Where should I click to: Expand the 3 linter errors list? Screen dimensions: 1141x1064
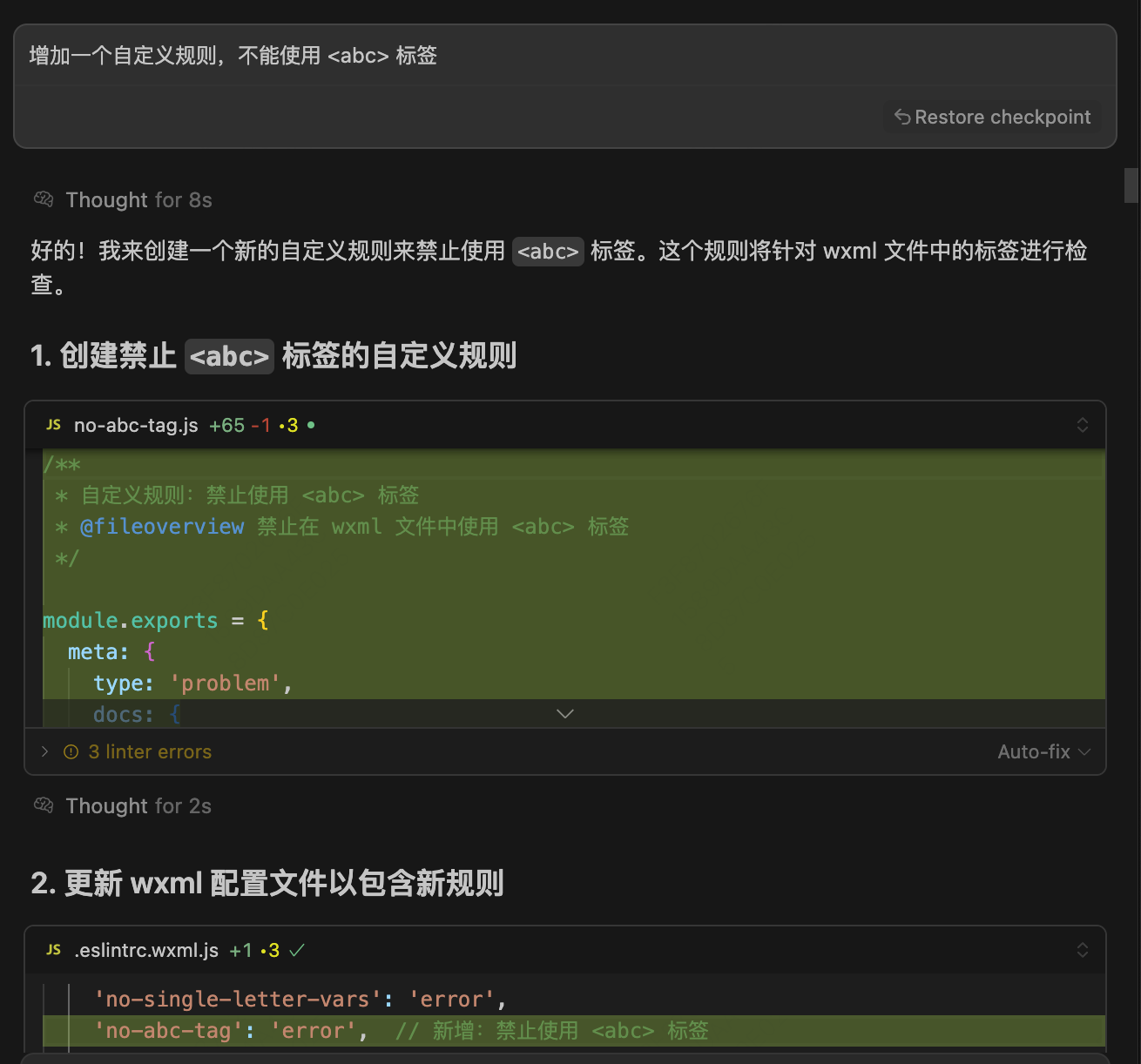44,751
